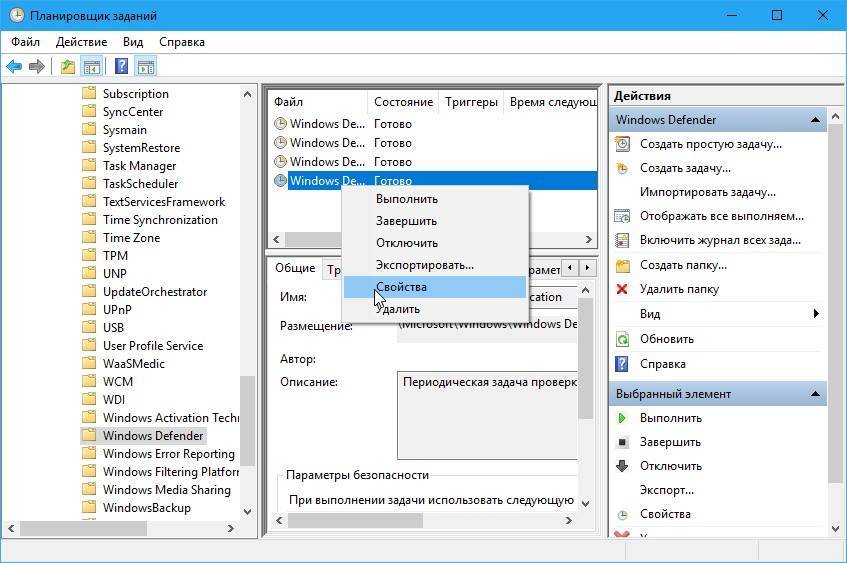Choose Удалить in the context menu
The height and width of the screenshot is (563, 847).
(435, 309)
